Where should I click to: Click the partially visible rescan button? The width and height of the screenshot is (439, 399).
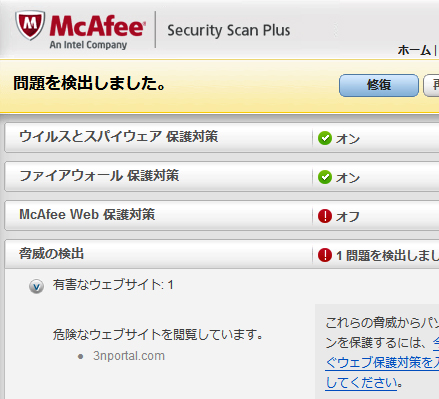(x=431, y=85)
